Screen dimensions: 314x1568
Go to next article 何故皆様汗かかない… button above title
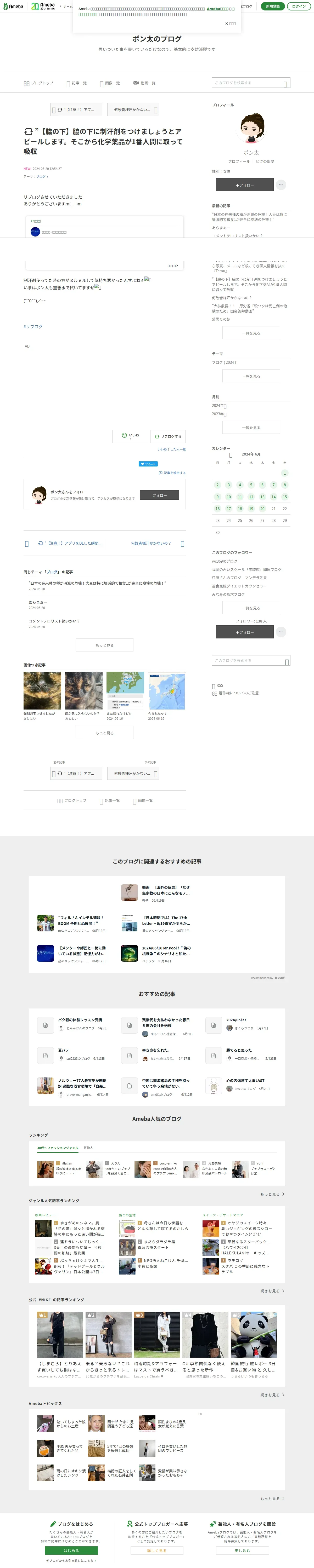133,109
